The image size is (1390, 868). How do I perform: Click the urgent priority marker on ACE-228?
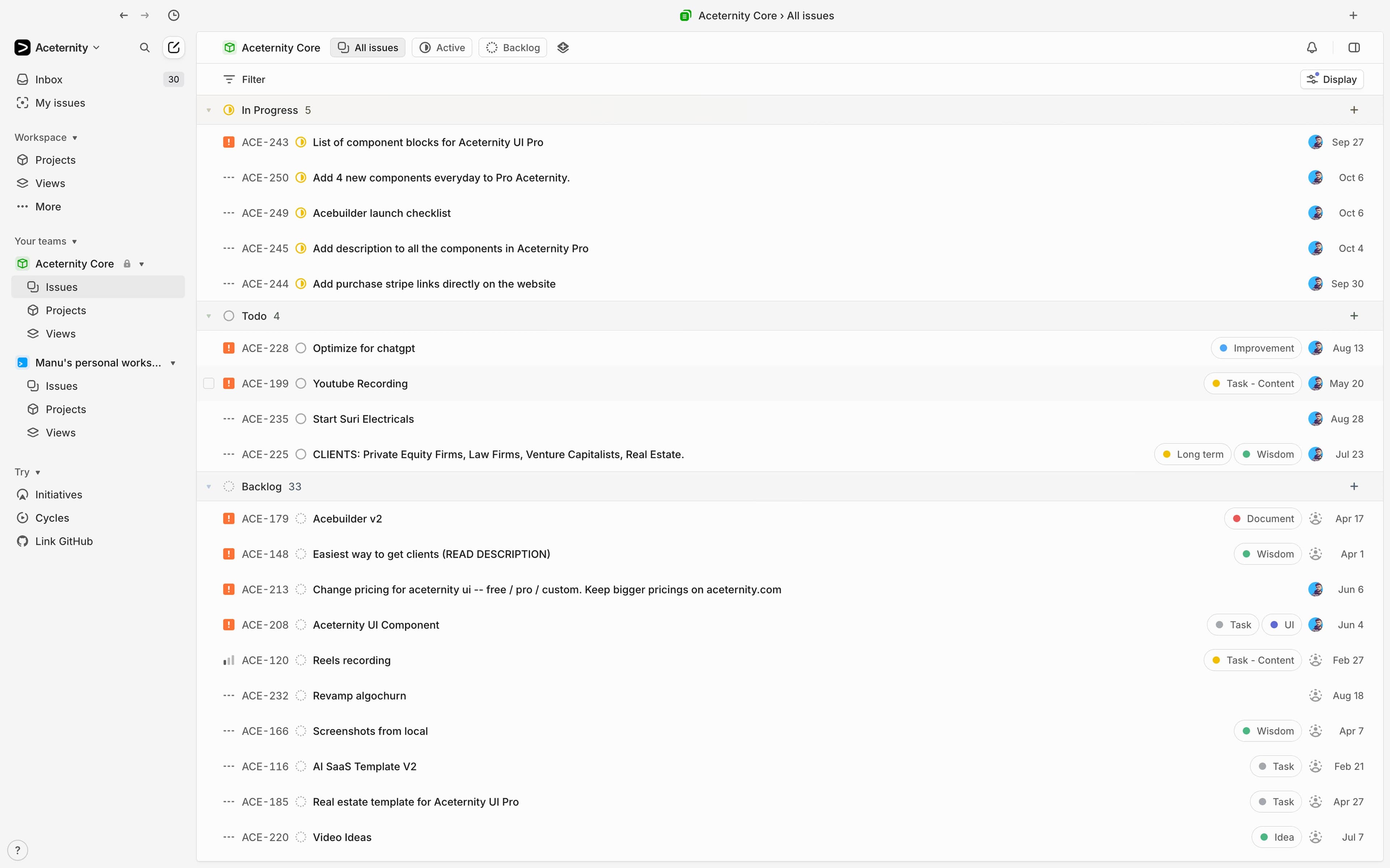229,348
